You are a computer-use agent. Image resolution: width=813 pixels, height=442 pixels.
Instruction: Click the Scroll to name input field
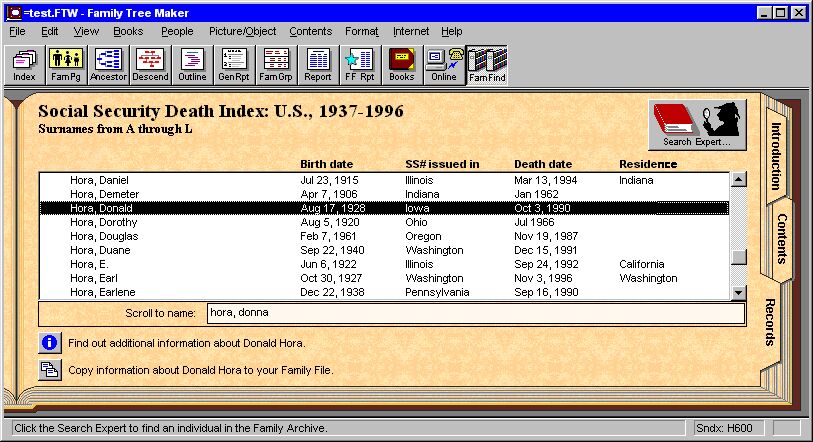tap(475, 313)
